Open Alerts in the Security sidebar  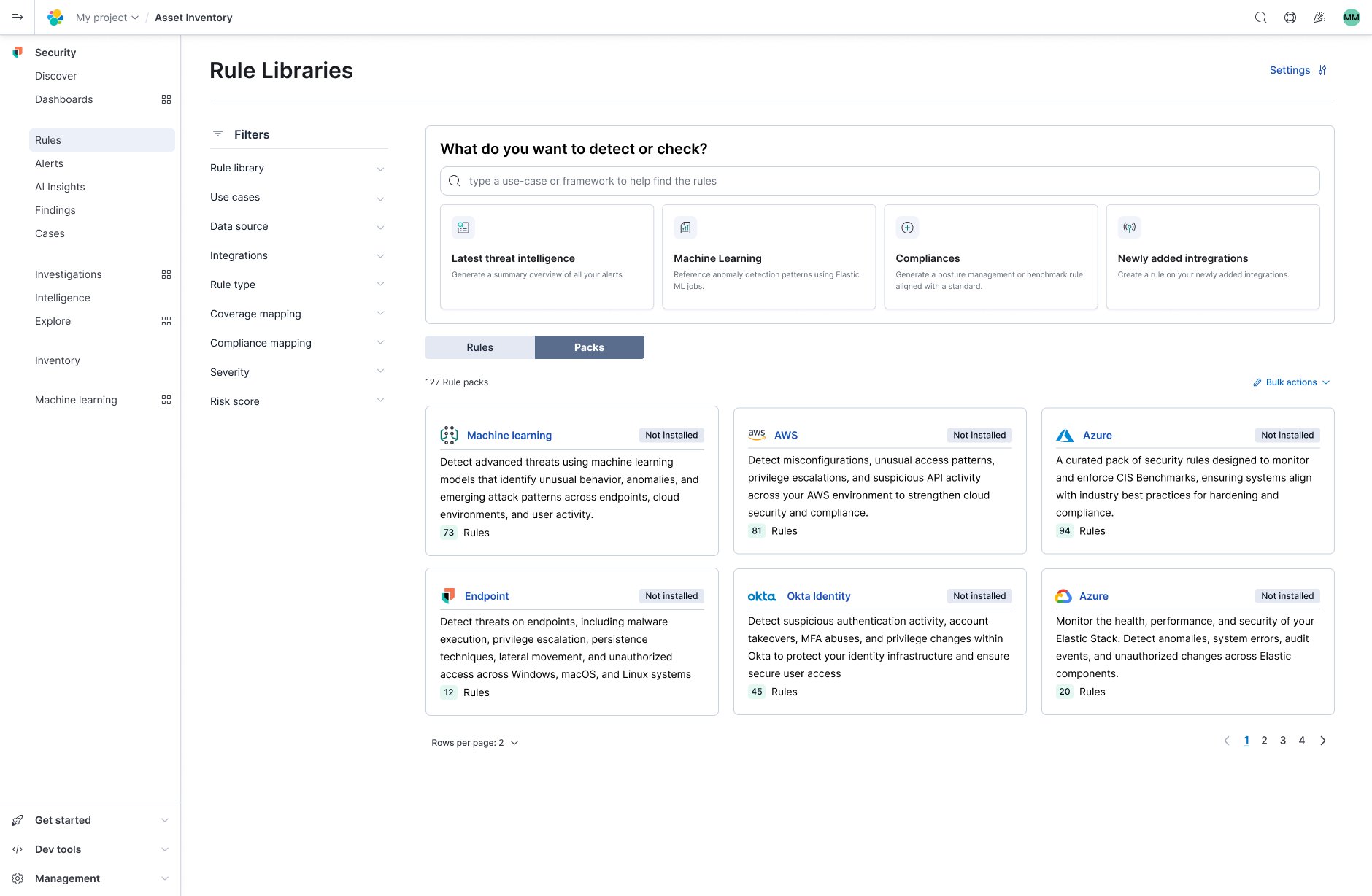click(49, 163)
